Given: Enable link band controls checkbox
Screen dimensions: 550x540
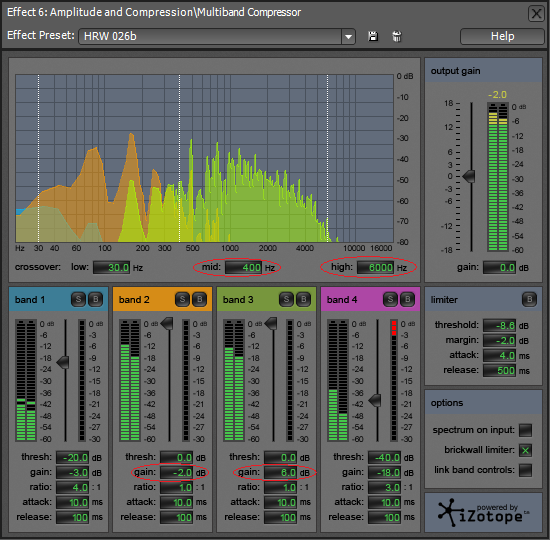Looking at the screenshot, I should tap(525, 470).
